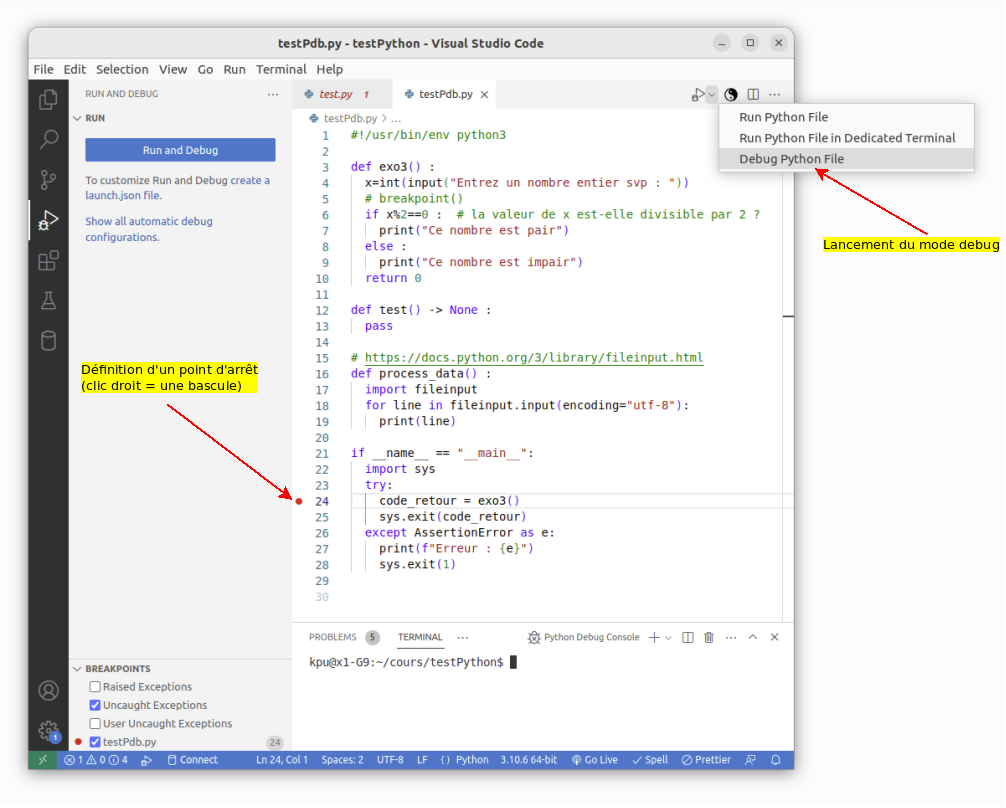1006x808 pixels.
Task: Open the database cylinder icon in activity bar
Action: coord(49,341)
